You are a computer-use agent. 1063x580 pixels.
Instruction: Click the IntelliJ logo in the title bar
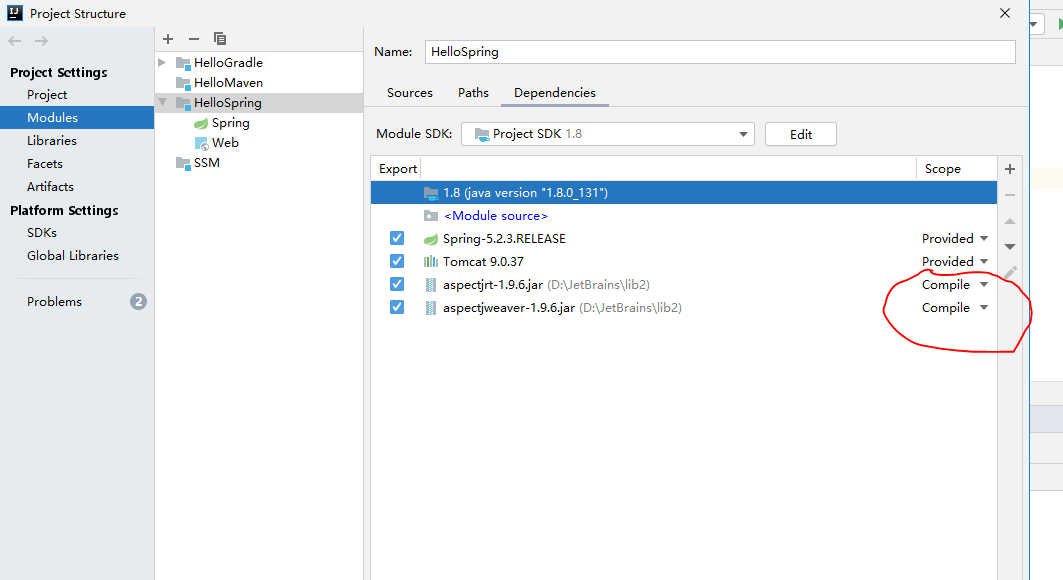click(x=14, y=13)
